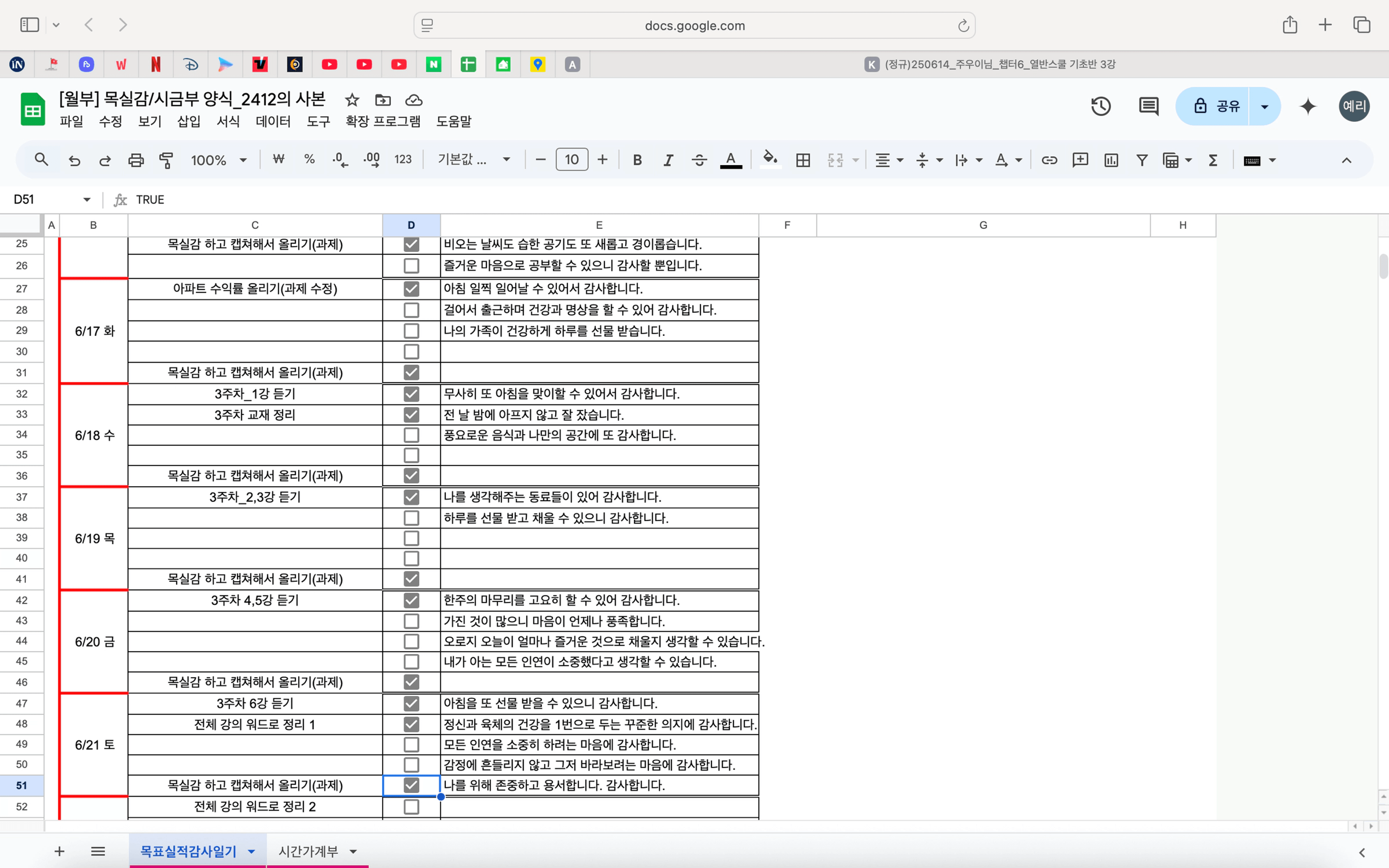This screenshot has width=1389, height=868.
Task: Check the box in row 45
Action: [x=412, y=661]
